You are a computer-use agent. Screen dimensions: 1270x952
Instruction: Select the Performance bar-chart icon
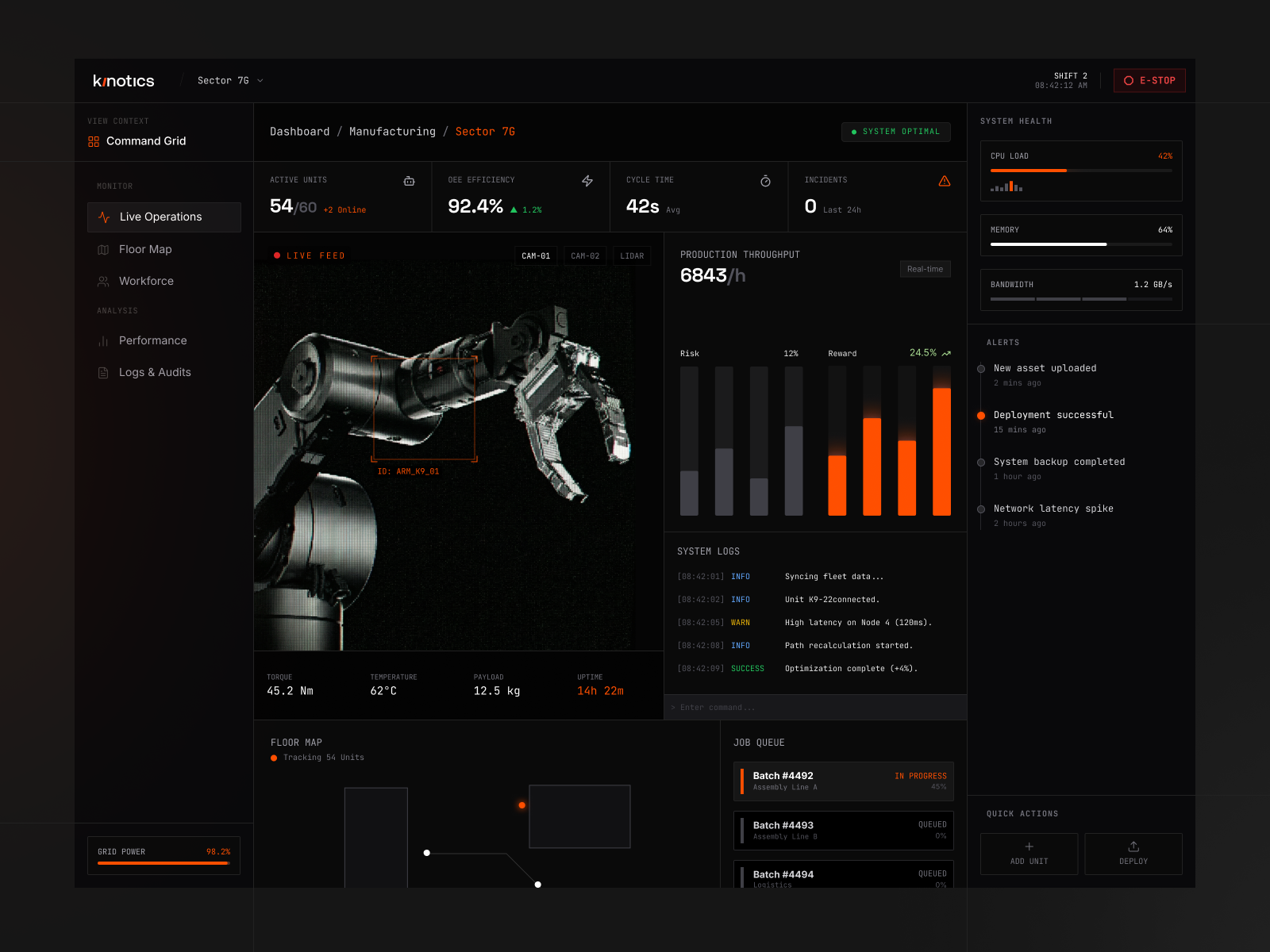coord(104,340)
